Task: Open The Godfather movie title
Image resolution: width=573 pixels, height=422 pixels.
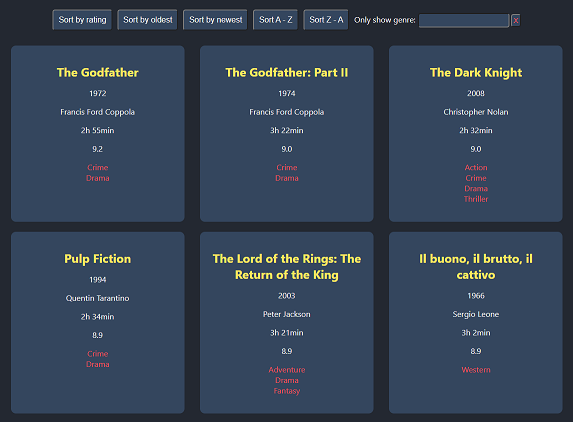Action: click(x=98, y=72)
